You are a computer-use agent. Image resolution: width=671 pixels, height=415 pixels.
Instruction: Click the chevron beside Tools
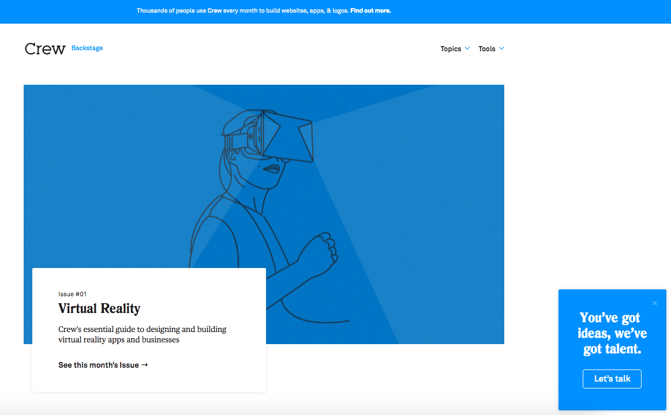click(502, 49)
